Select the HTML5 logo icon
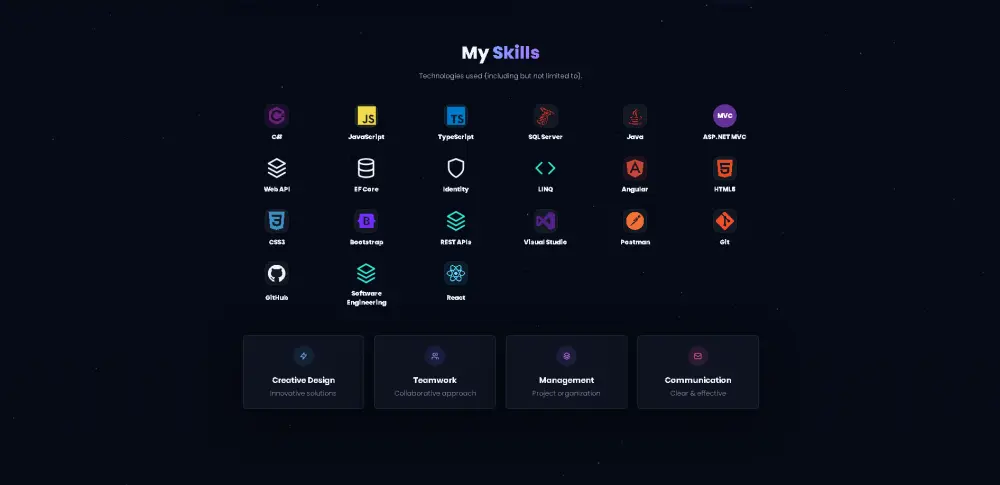1000x485 pixels. [724, 168]
